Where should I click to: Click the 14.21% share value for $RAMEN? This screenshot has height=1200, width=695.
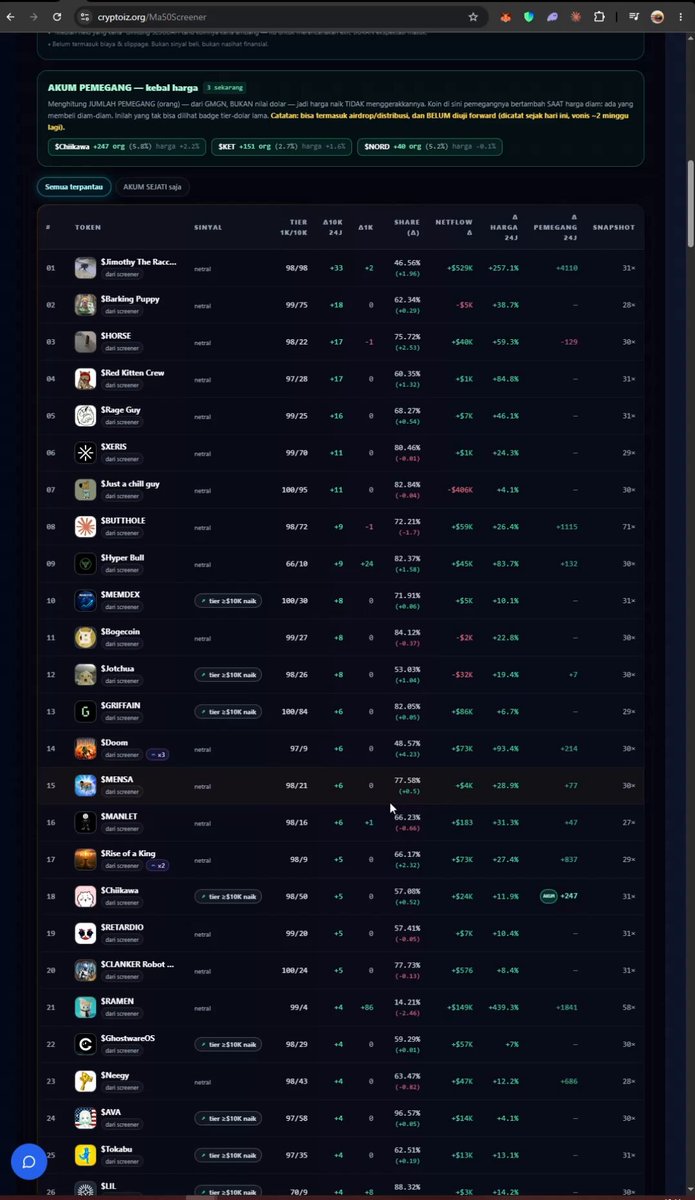pyautogui.click(x=407, y=1003)
